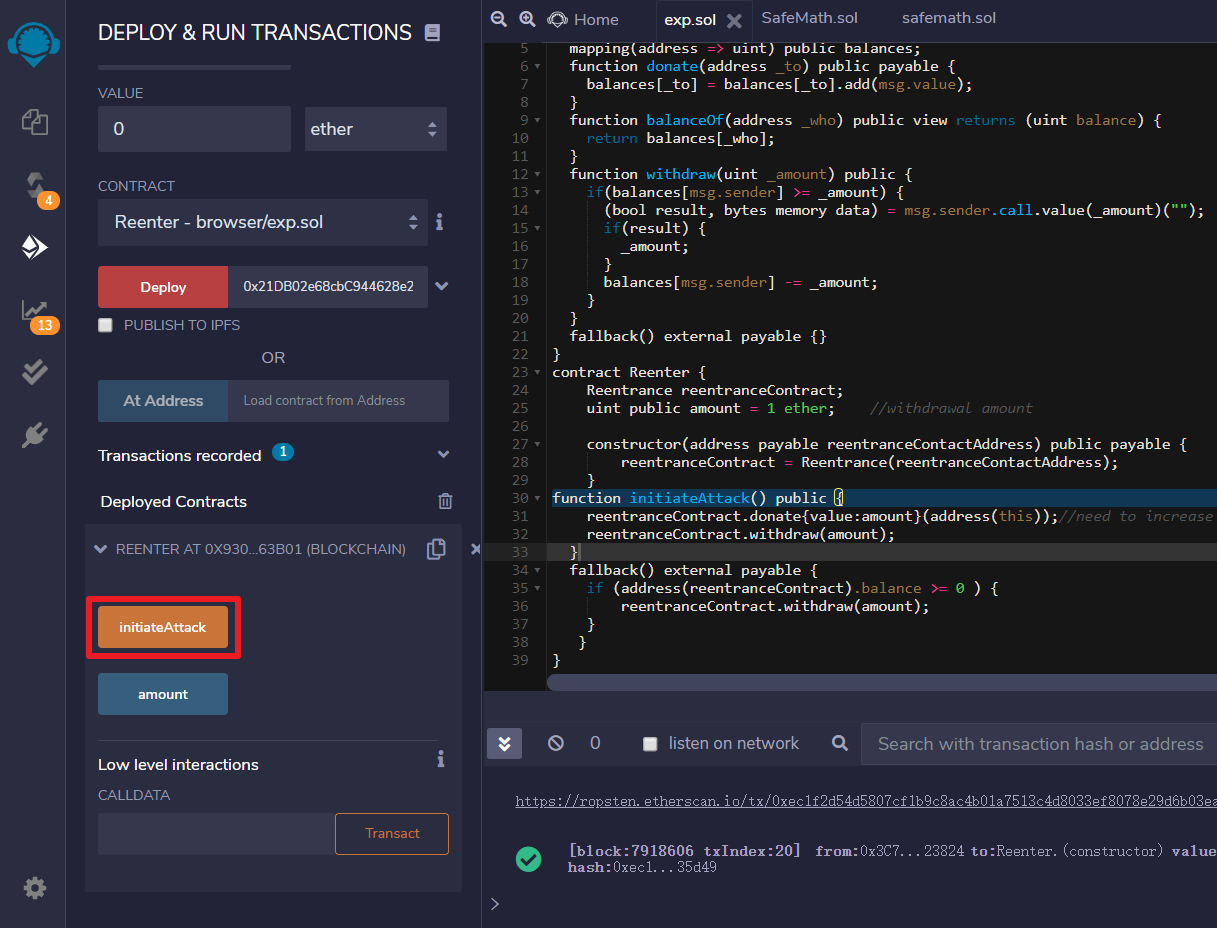The height and width of the screenshot is (928, 1217).
Task: Click the green success checkmark in the log
Action: pos(528,859)
